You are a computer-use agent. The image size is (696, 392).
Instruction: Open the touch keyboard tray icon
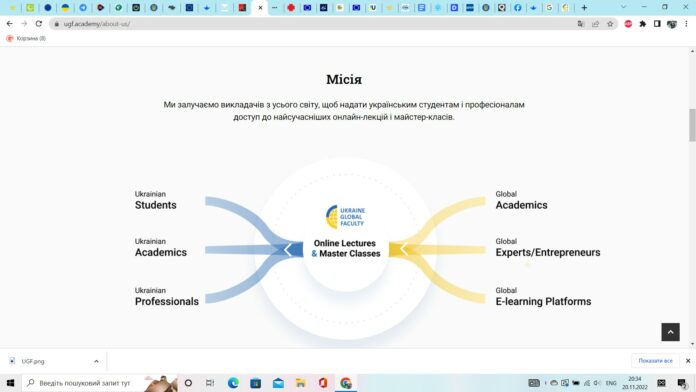[x=534, y=383]
